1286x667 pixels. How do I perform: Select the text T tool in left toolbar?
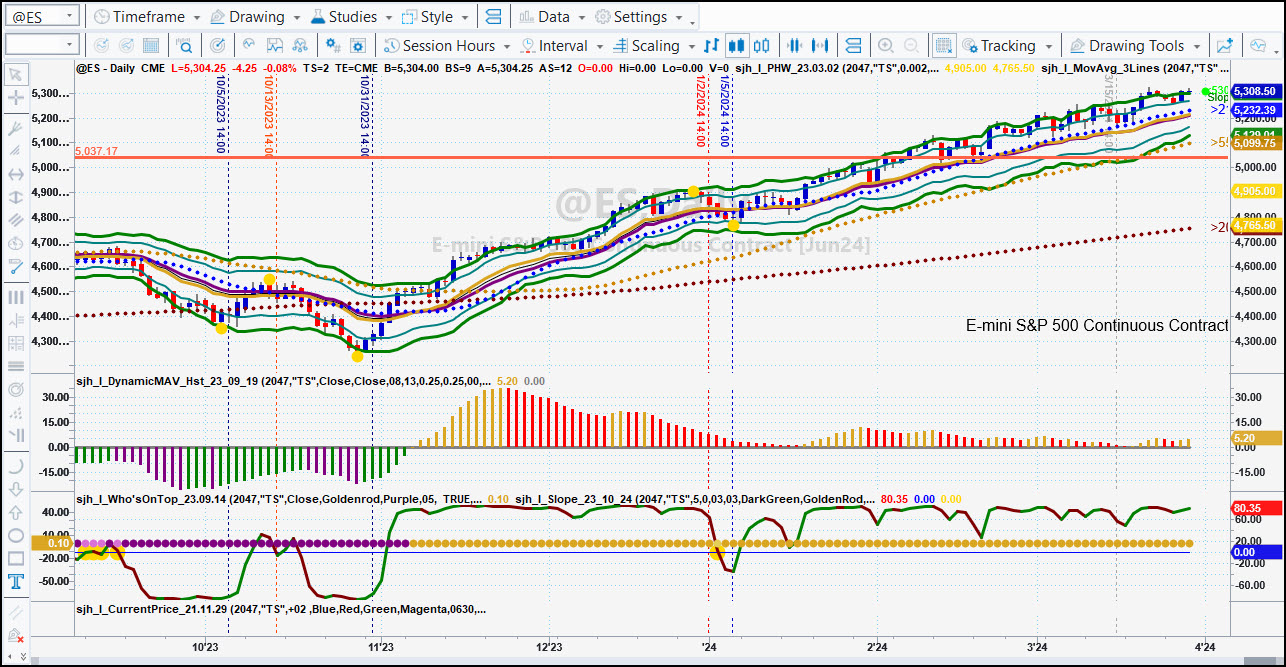[16, 582]
